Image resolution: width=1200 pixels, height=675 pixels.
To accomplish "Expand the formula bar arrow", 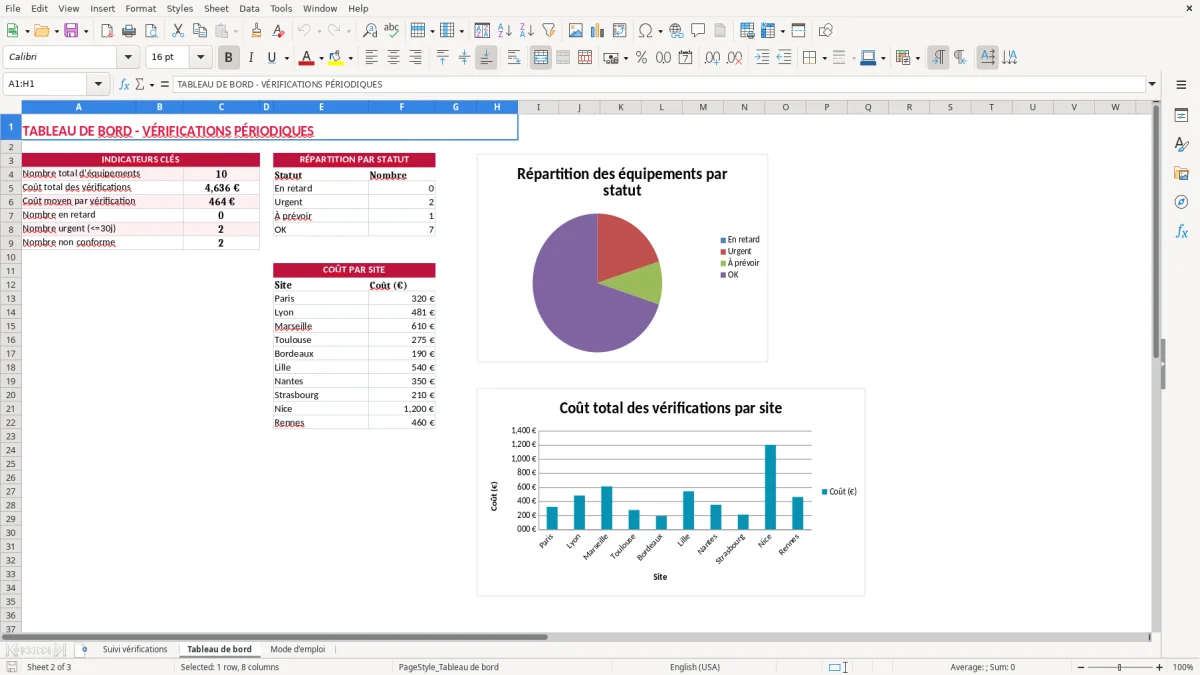I will click(x=1152, y=84).
